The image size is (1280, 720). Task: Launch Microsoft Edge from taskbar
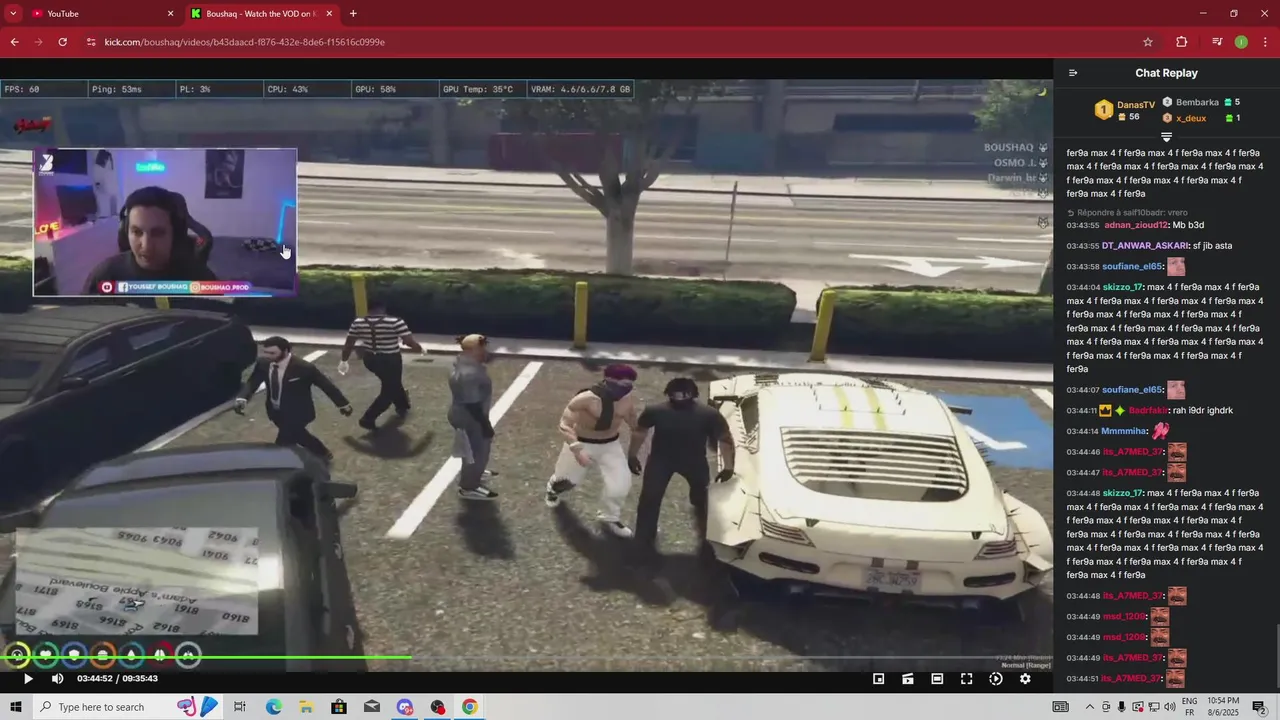(273, 707)
